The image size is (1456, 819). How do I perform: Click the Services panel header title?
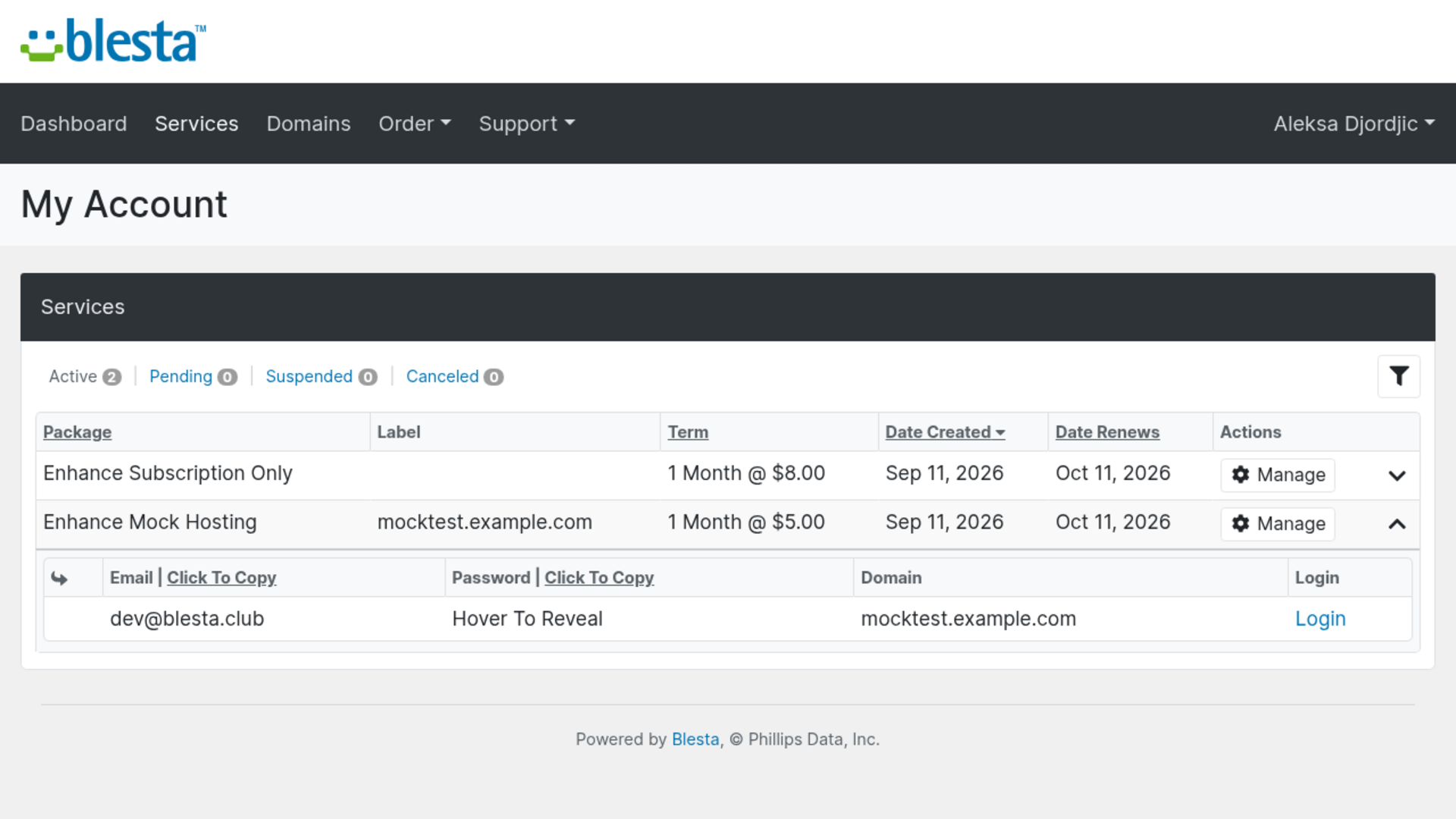83,307
